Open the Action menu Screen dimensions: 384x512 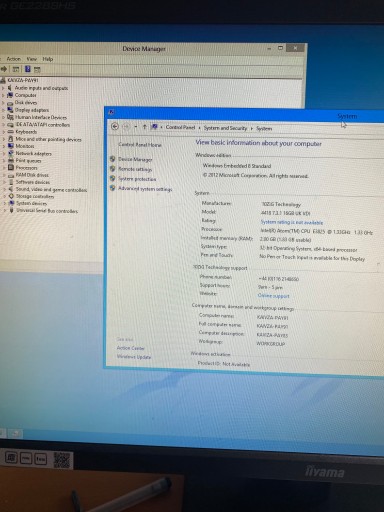[14, 59]
